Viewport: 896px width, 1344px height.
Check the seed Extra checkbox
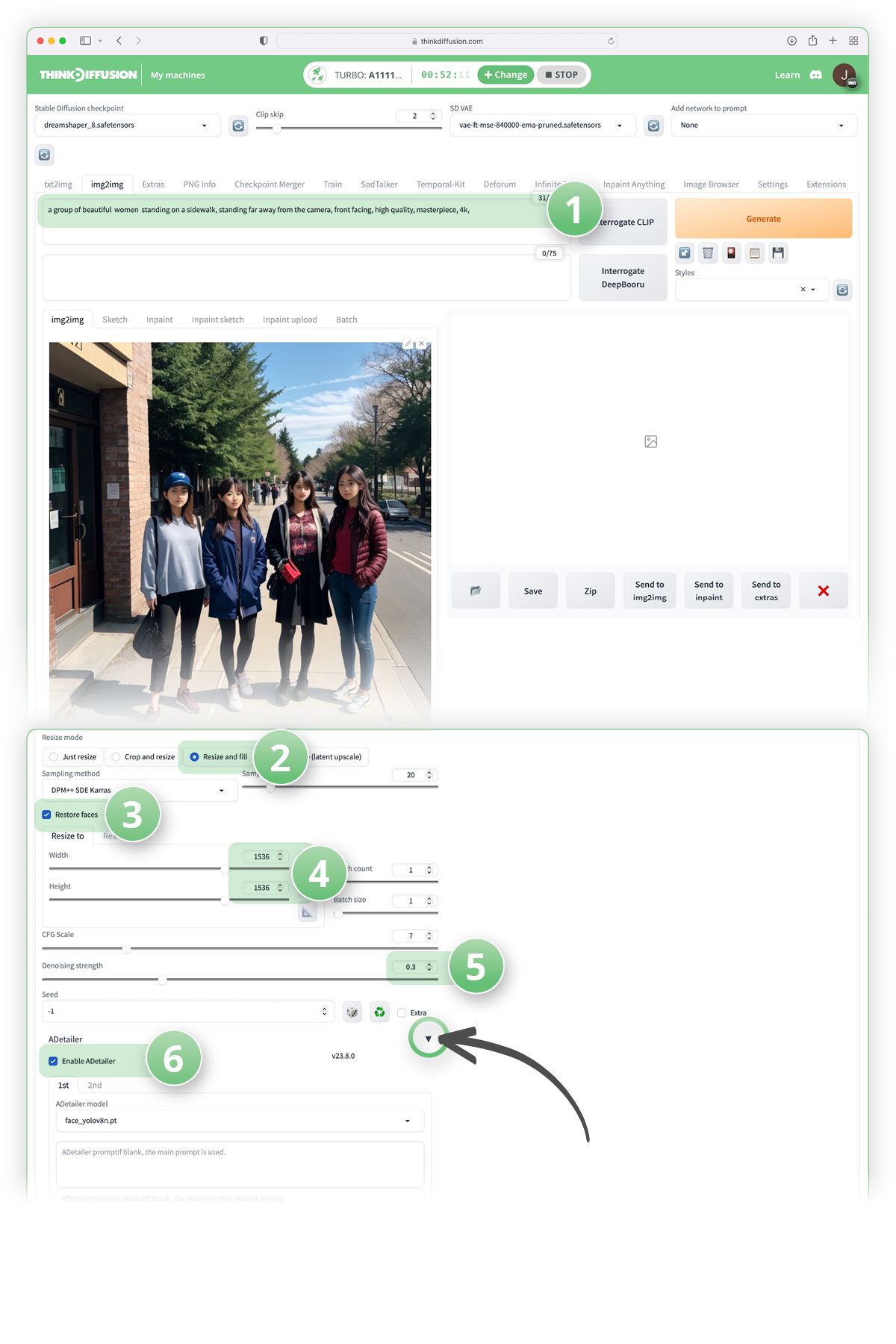pos(402,1012)
